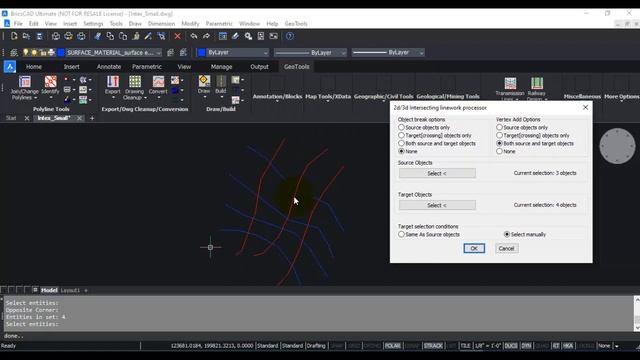Switch to the Manage ribbon tab
This screenshot has width=640, height=360.
pyautogui.click(x=221, y=67)
